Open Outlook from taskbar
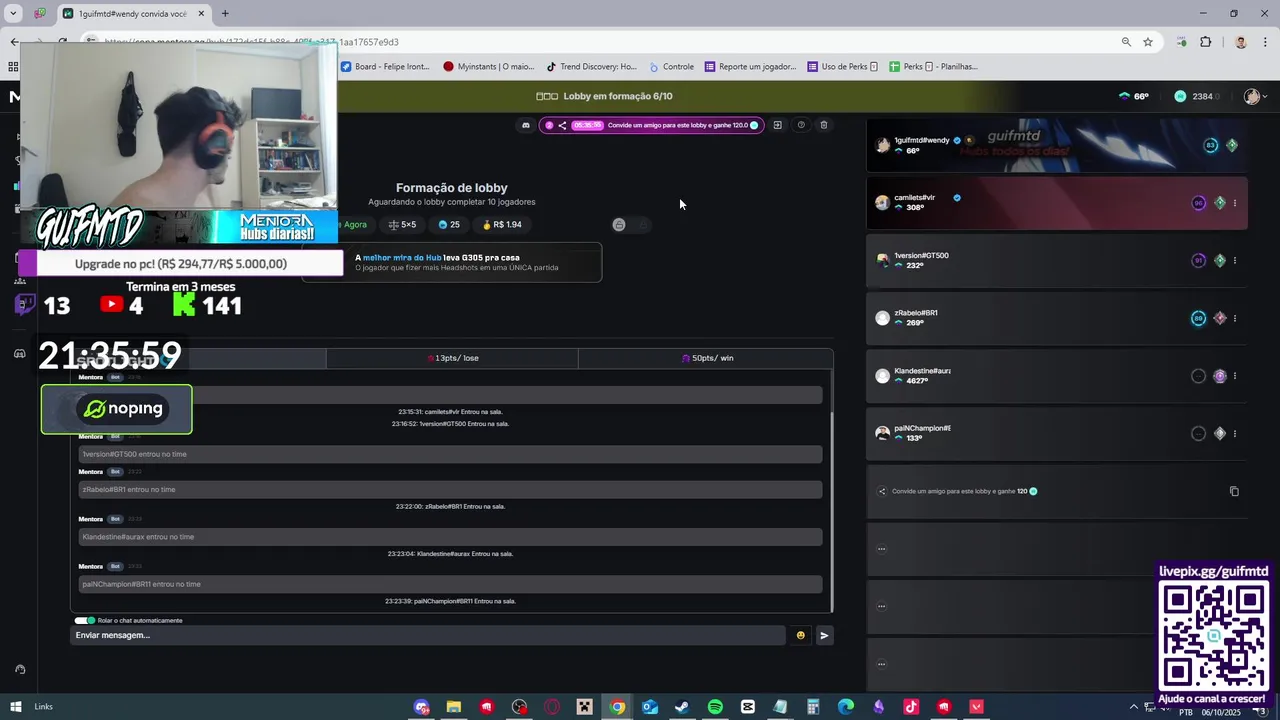The width and height of the screenshot is (1280, 720). click(650, 707)
